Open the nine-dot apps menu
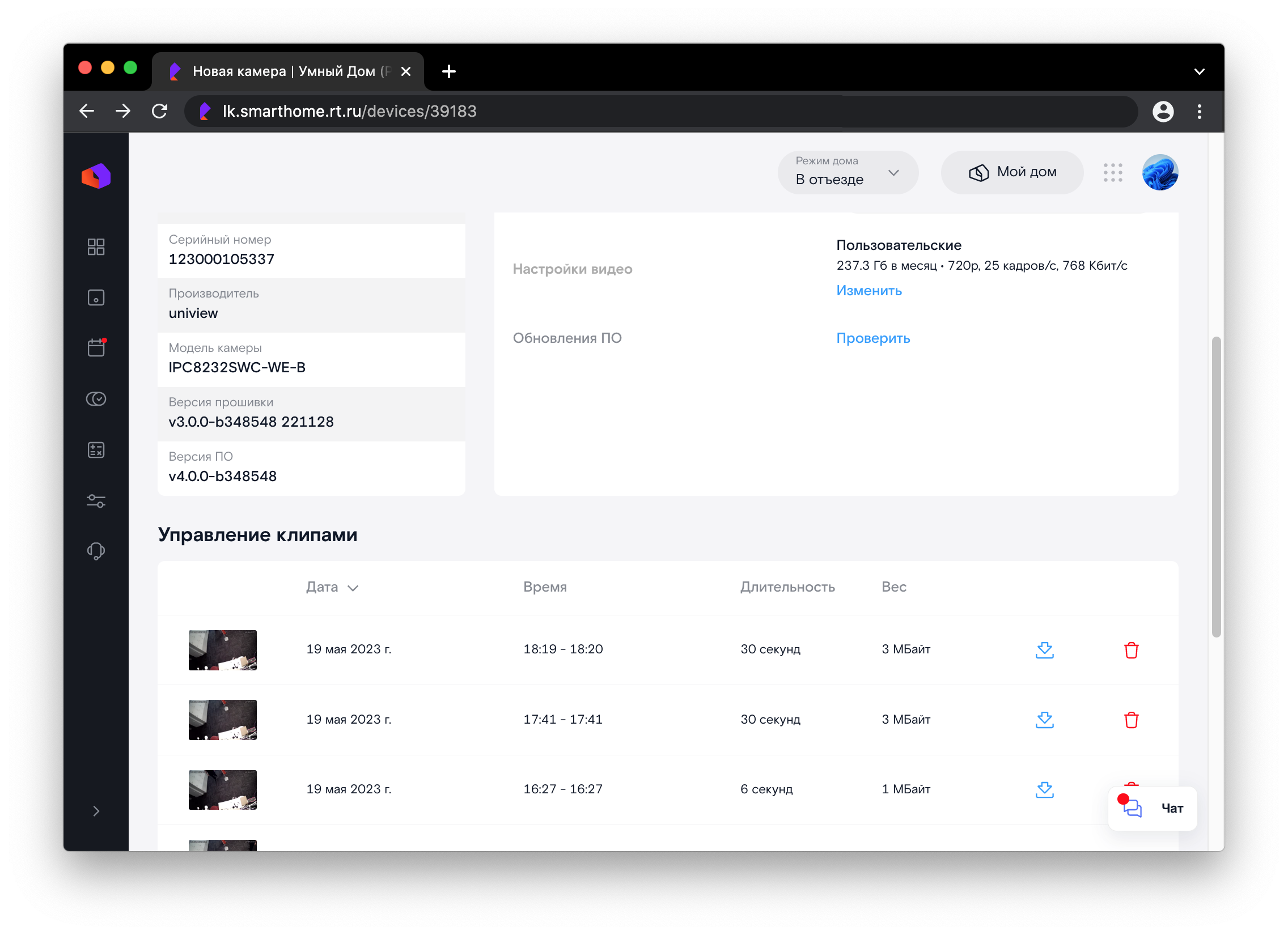Image resolution: width=1288 pixels, height=935 pixels. pos(1112,173)
